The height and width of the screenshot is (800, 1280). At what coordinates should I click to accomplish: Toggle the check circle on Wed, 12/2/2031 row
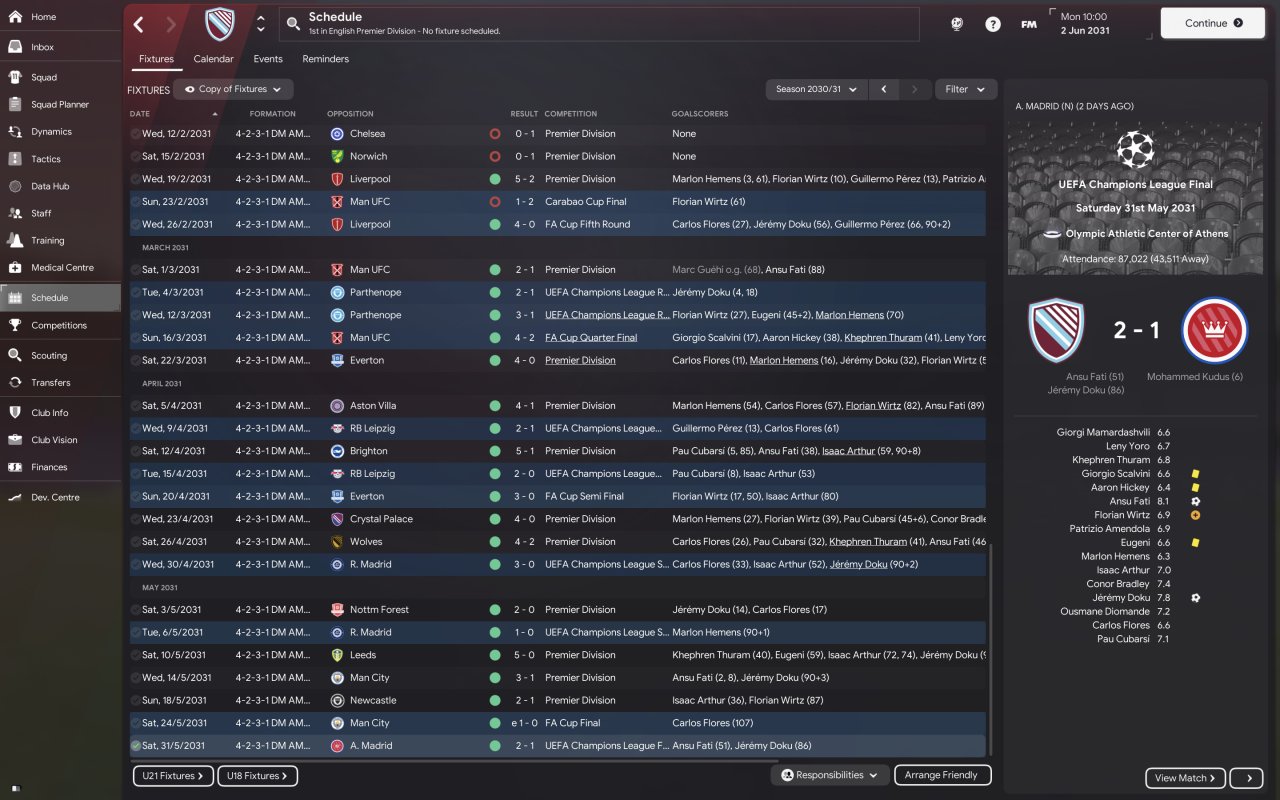pos(136,133)
